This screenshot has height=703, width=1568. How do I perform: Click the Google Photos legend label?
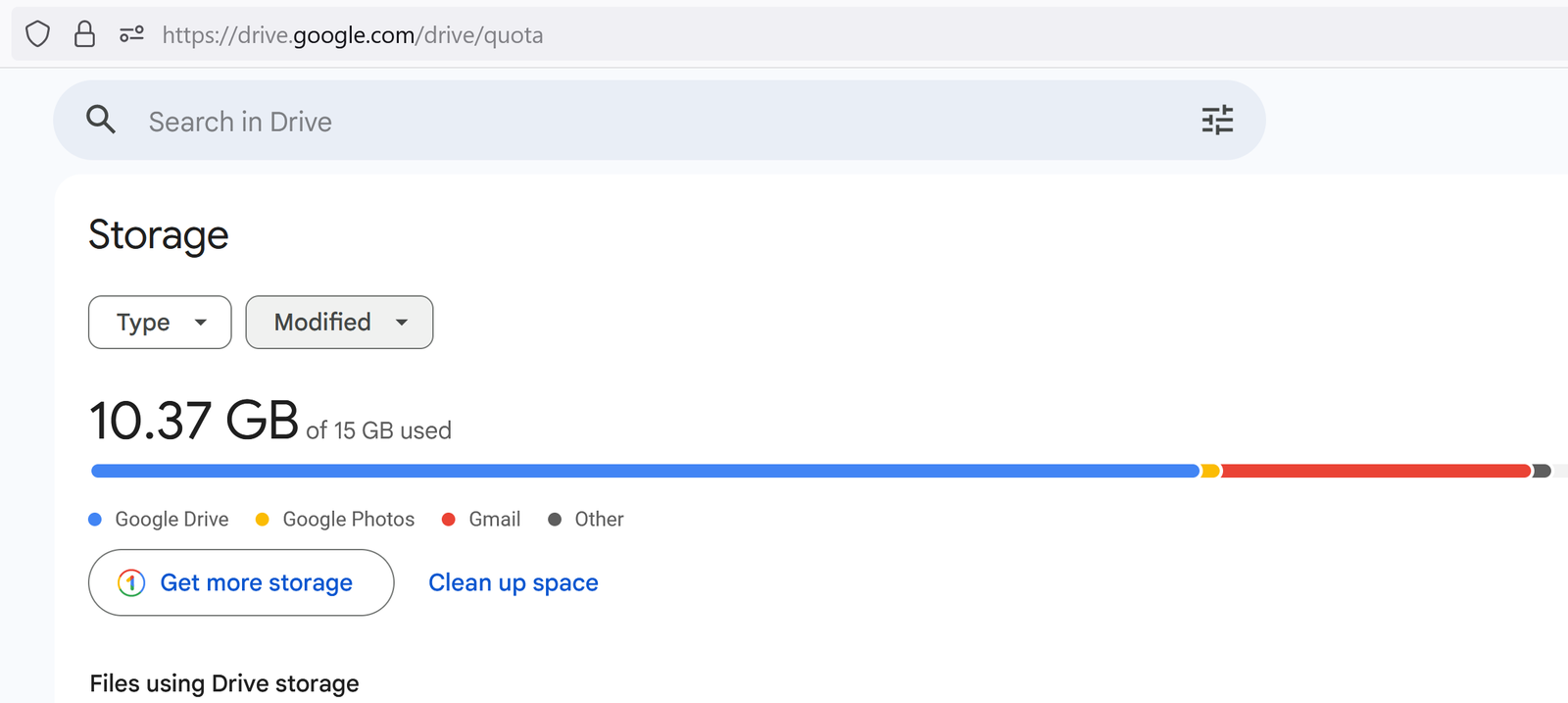tap(349, 520)
